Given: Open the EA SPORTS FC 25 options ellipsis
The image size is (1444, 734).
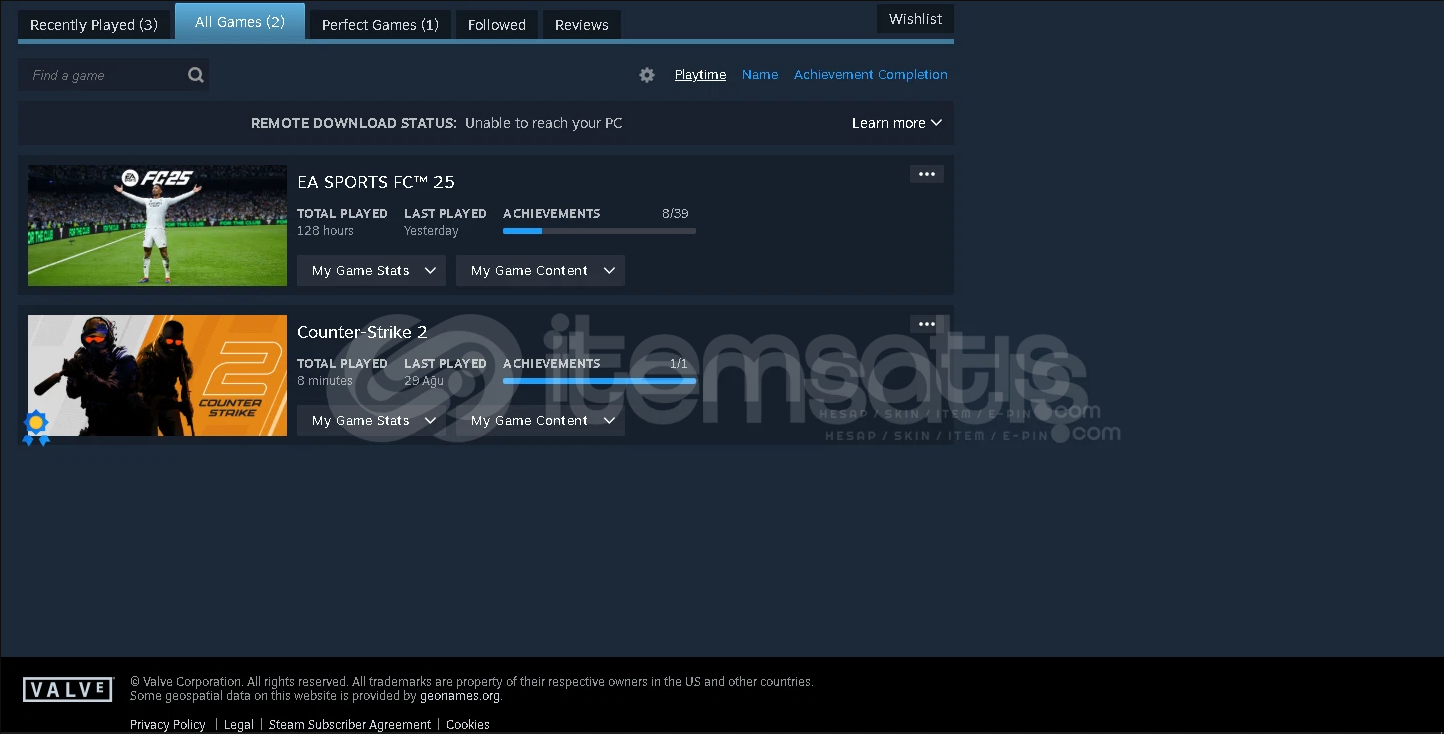Looking at the screenshot, I should coord(927,174).
